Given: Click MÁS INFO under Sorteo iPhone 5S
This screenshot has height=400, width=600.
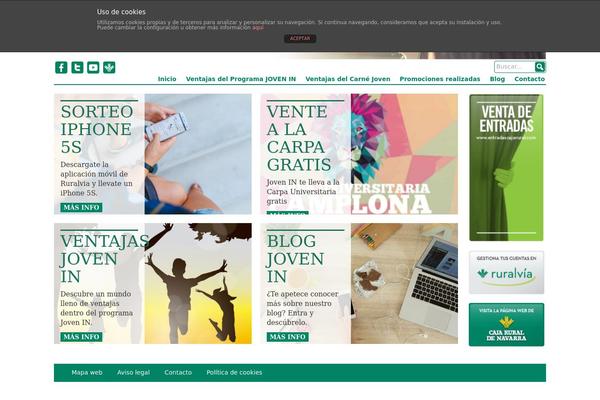Looking at the screenshot, I should pos(81,207).
